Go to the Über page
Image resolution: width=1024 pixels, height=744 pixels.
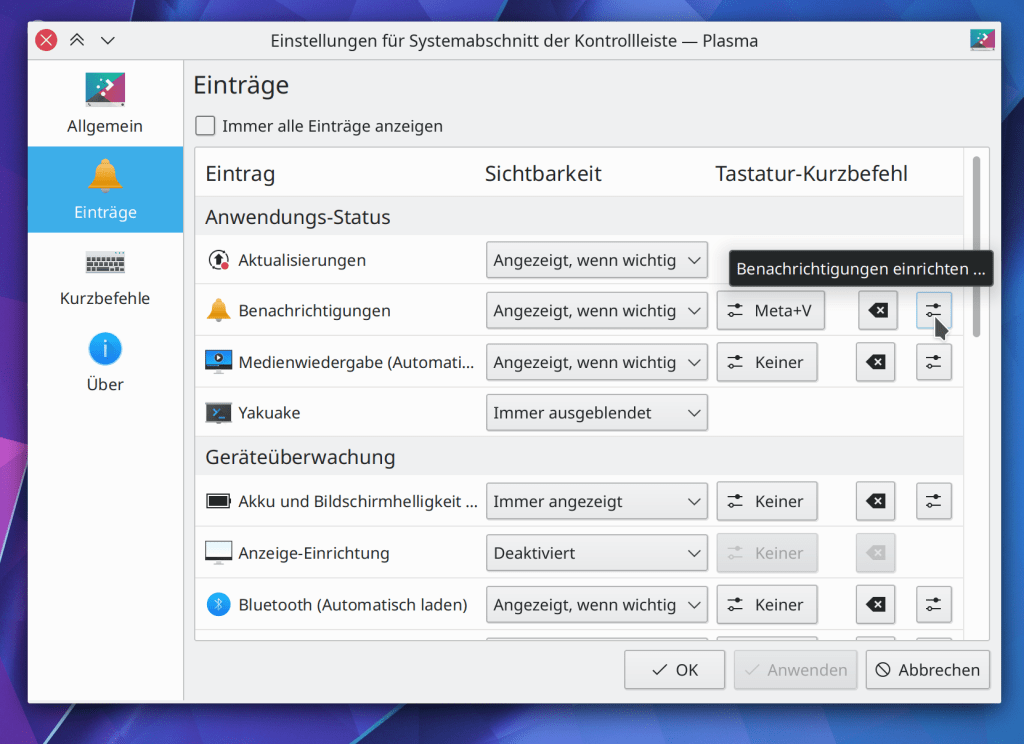coord(105,362)
